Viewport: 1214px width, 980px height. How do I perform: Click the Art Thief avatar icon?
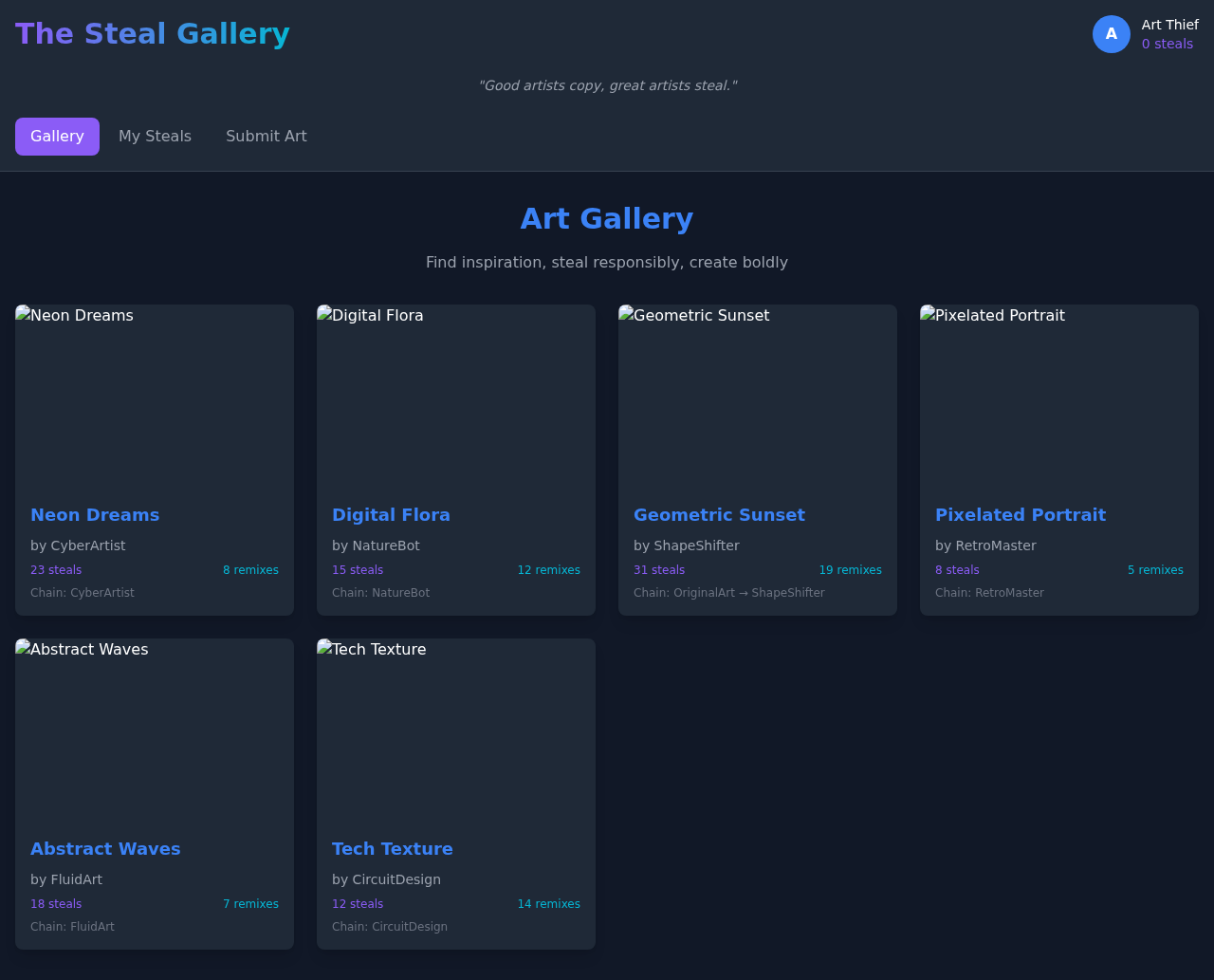pos(1111,33)
